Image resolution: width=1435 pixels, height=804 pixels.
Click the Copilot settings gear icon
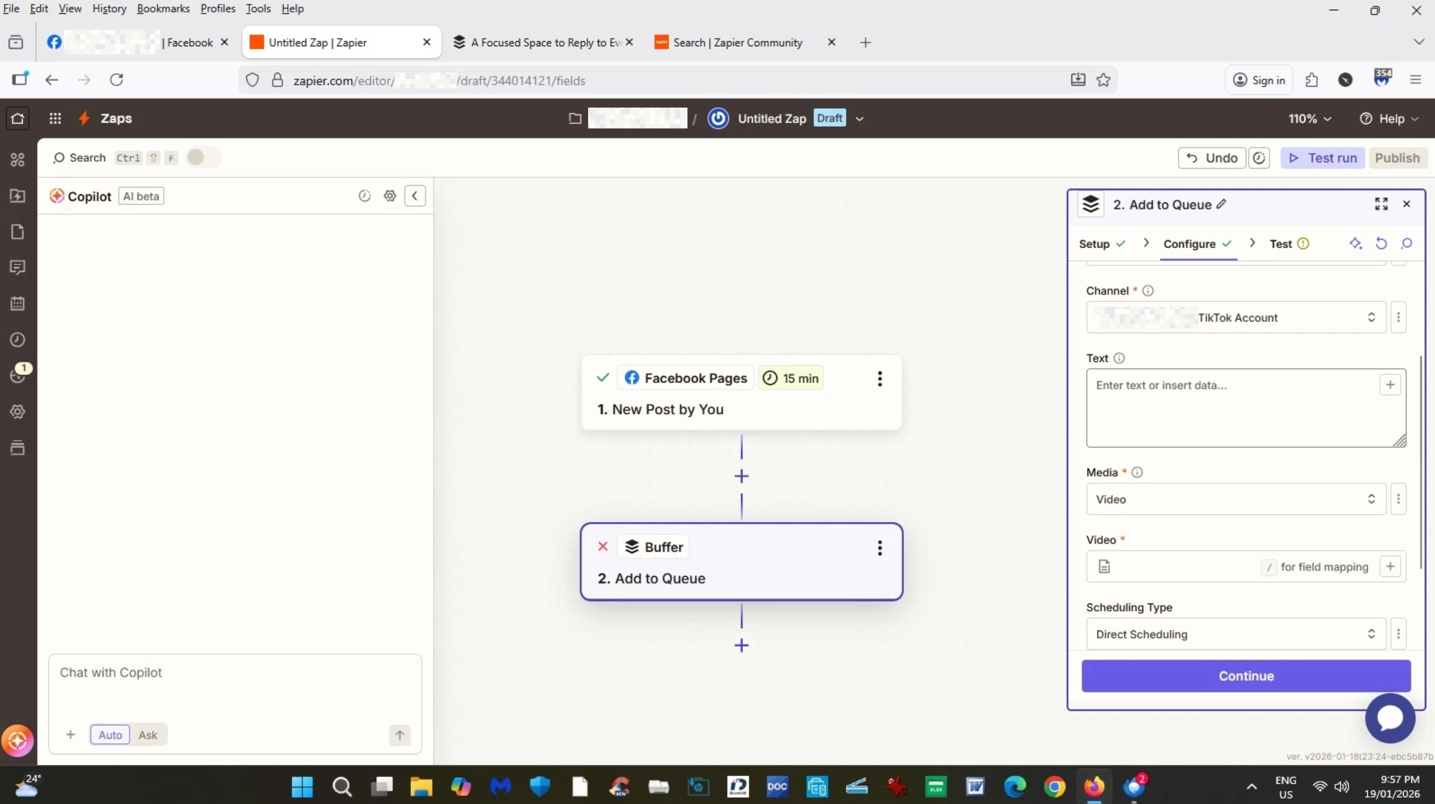[390, 196]
